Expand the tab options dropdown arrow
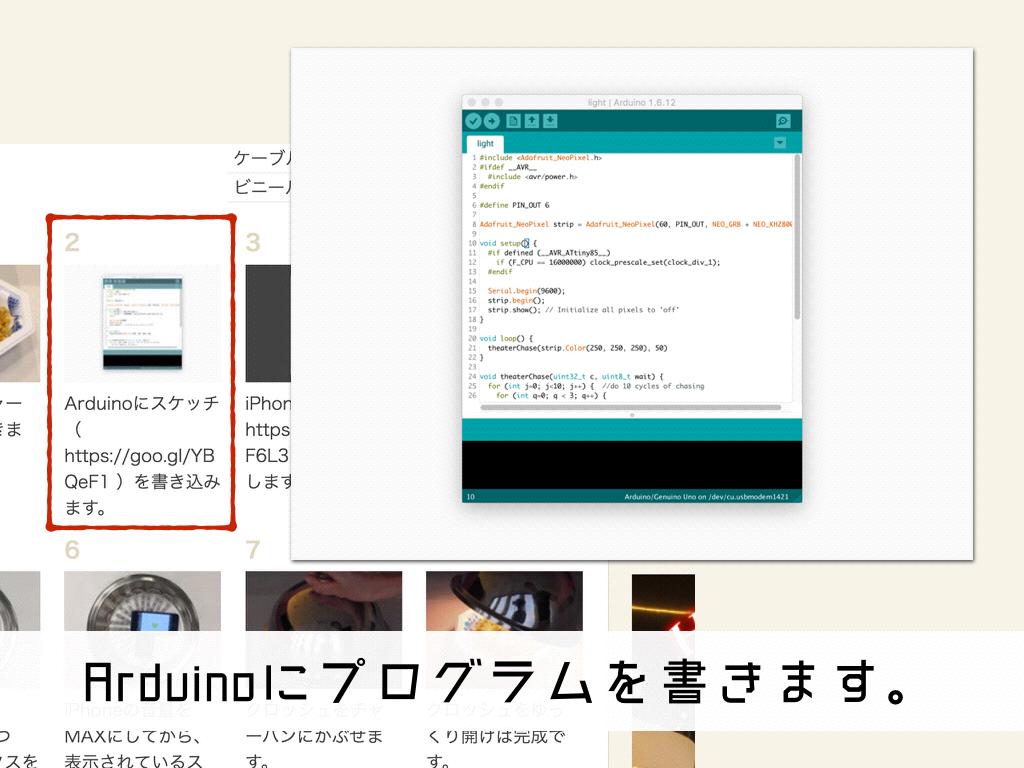Image resolution: width=1024 pixels, height=768 pixels. (780, 143)
